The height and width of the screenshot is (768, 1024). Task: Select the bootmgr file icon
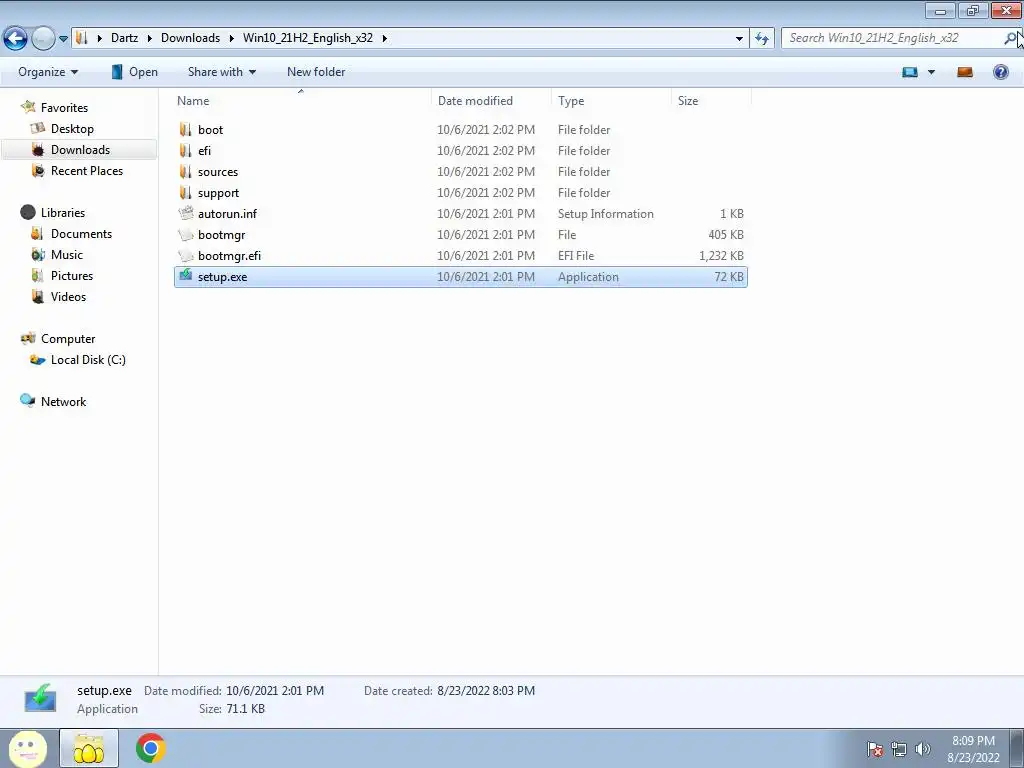click(186, 234)
